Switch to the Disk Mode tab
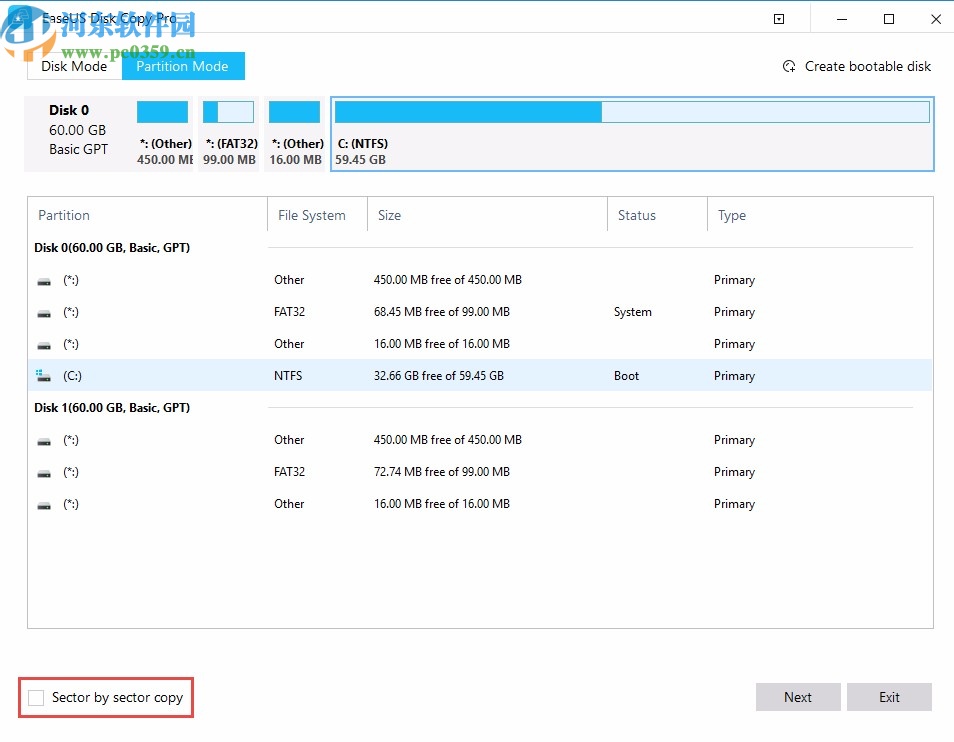Image resolution: width=954 pixels, height=742 pixels. (74, 66)
